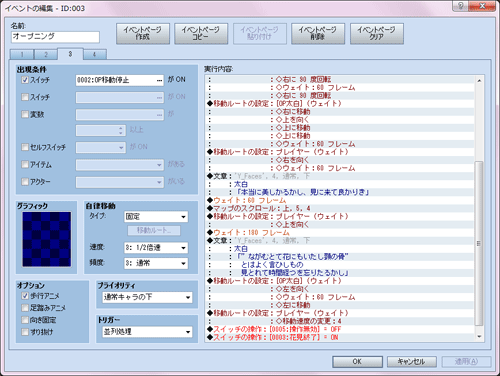Enable the アイテム condition checkbox

pos(25,164)
